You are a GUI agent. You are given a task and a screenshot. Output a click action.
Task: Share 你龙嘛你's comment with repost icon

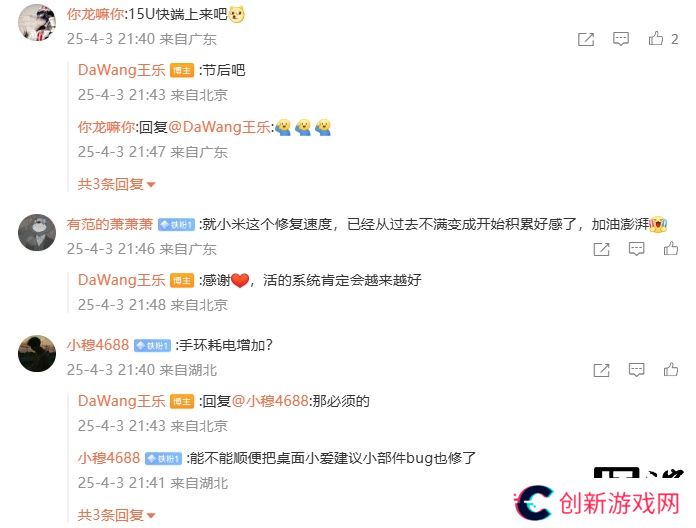tap(586, 39)
